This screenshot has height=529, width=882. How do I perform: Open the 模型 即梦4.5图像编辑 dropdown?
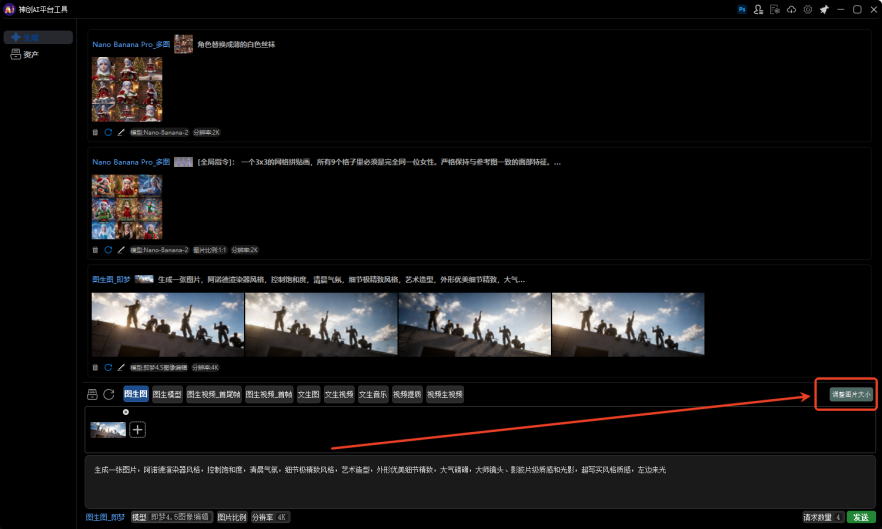[171, 518]
